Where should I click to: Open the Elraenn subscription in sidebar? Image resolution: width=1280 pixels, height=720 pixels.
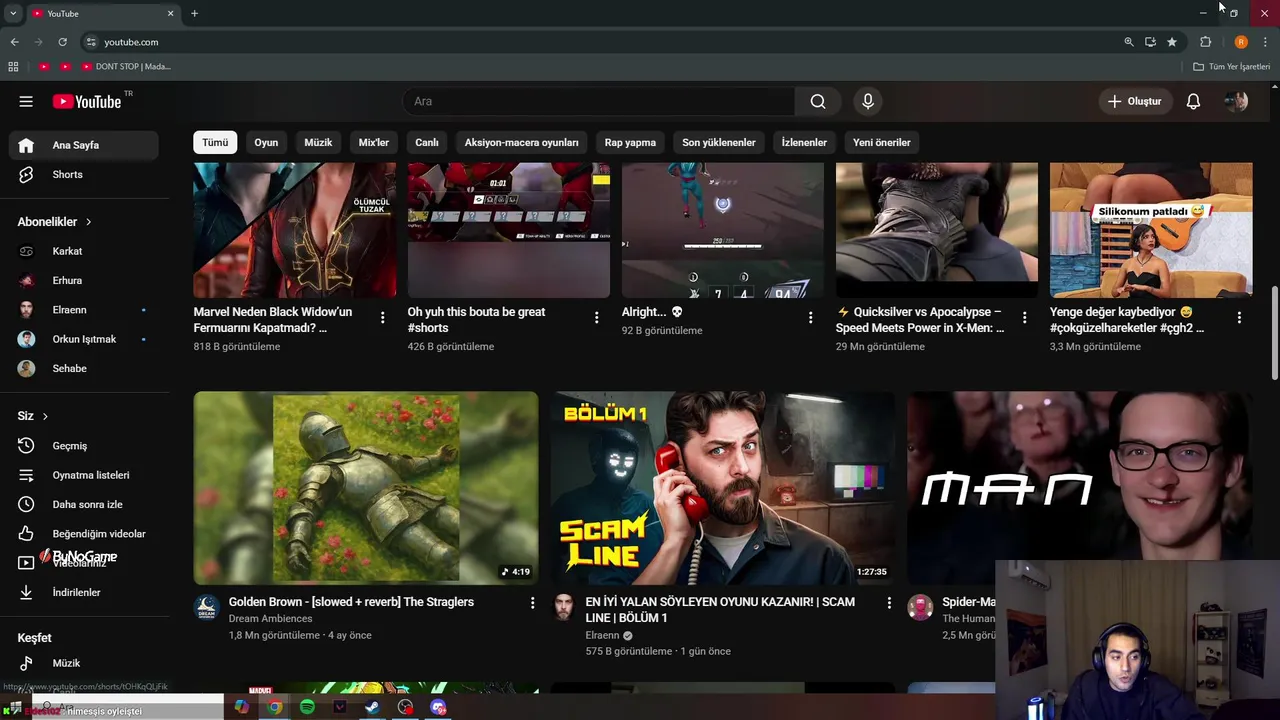coord(84,310)
